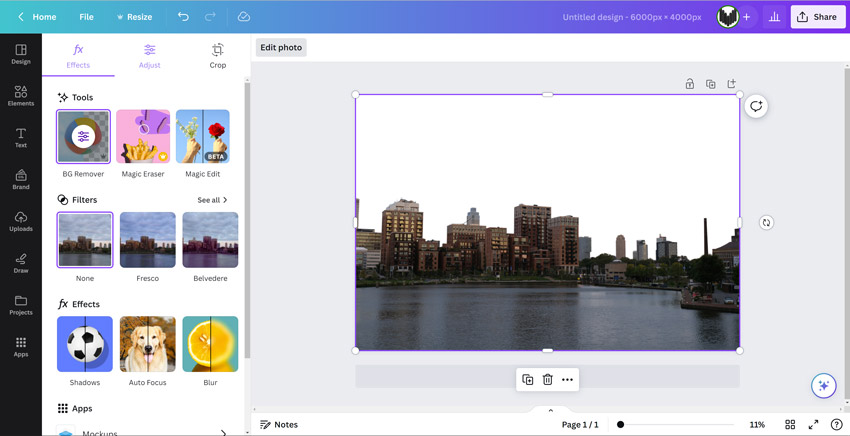Viewport: 850px width, 436px height.
Task: Click the bottom-right image resize handle
Action: click(x=740, y=351)
